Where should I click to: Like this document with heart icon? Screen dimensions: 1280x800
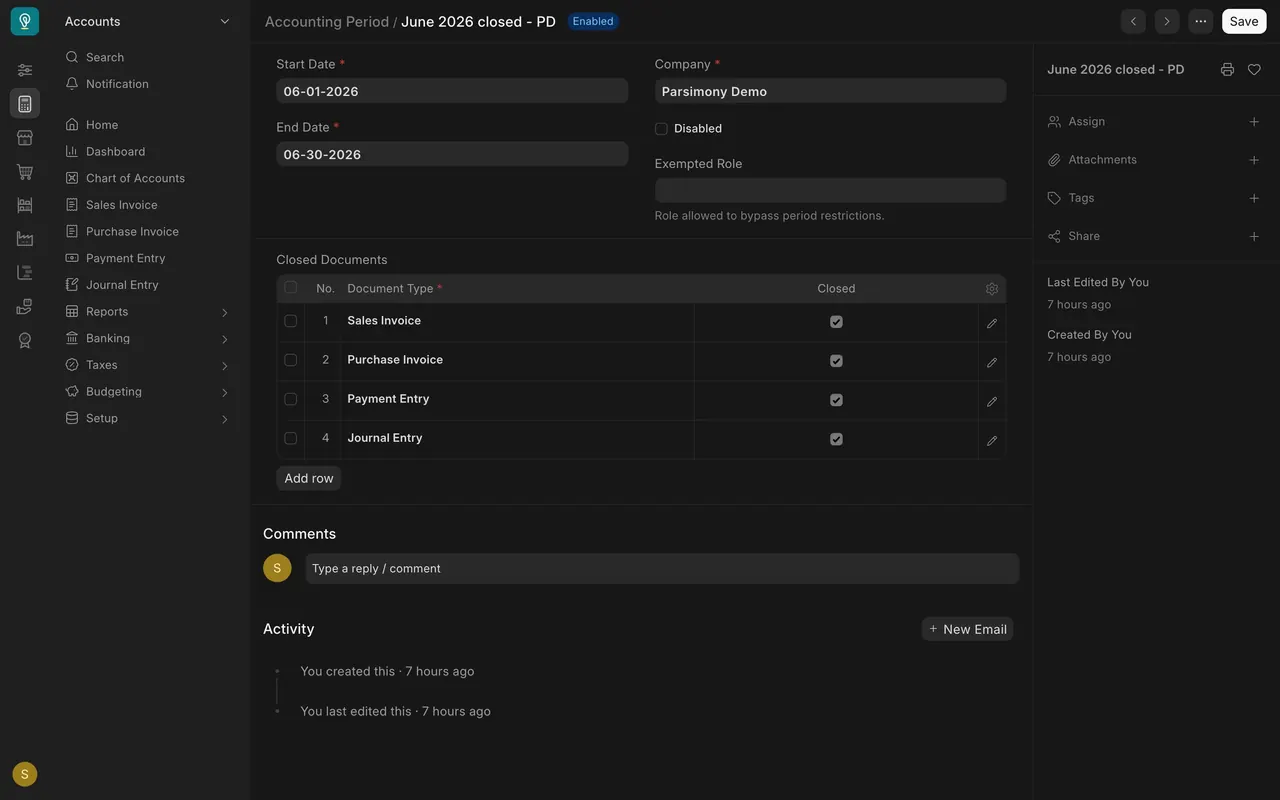click(x=1254, y=70)
